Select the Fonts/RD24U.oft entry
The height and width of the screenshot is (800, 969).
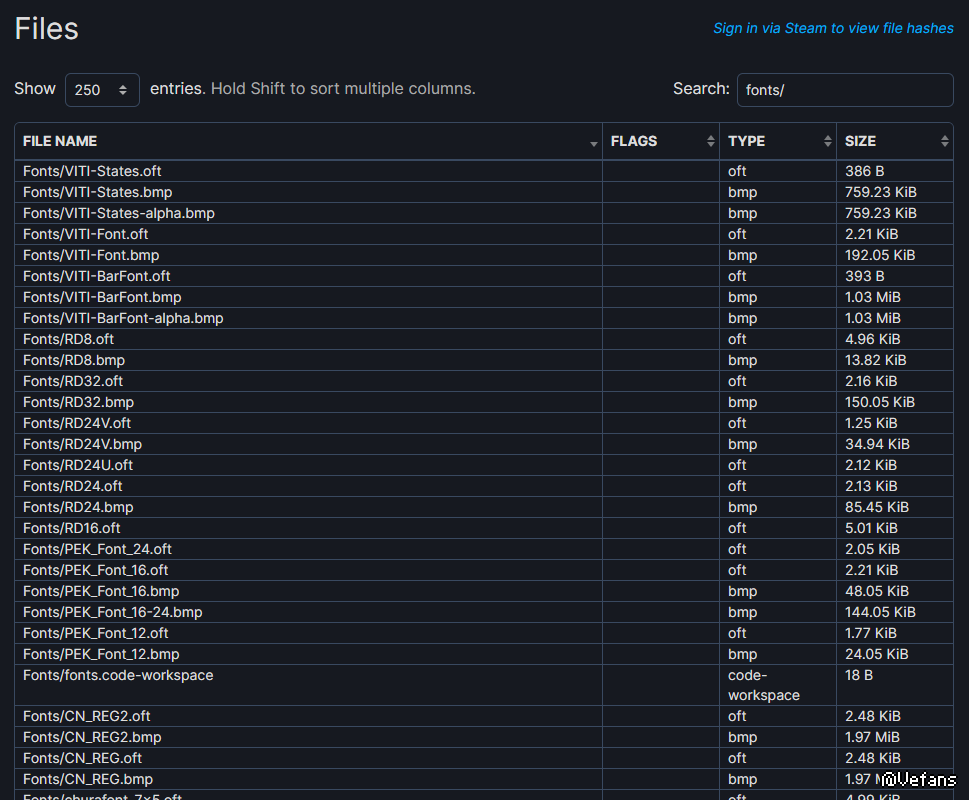[x=78, y=465]
